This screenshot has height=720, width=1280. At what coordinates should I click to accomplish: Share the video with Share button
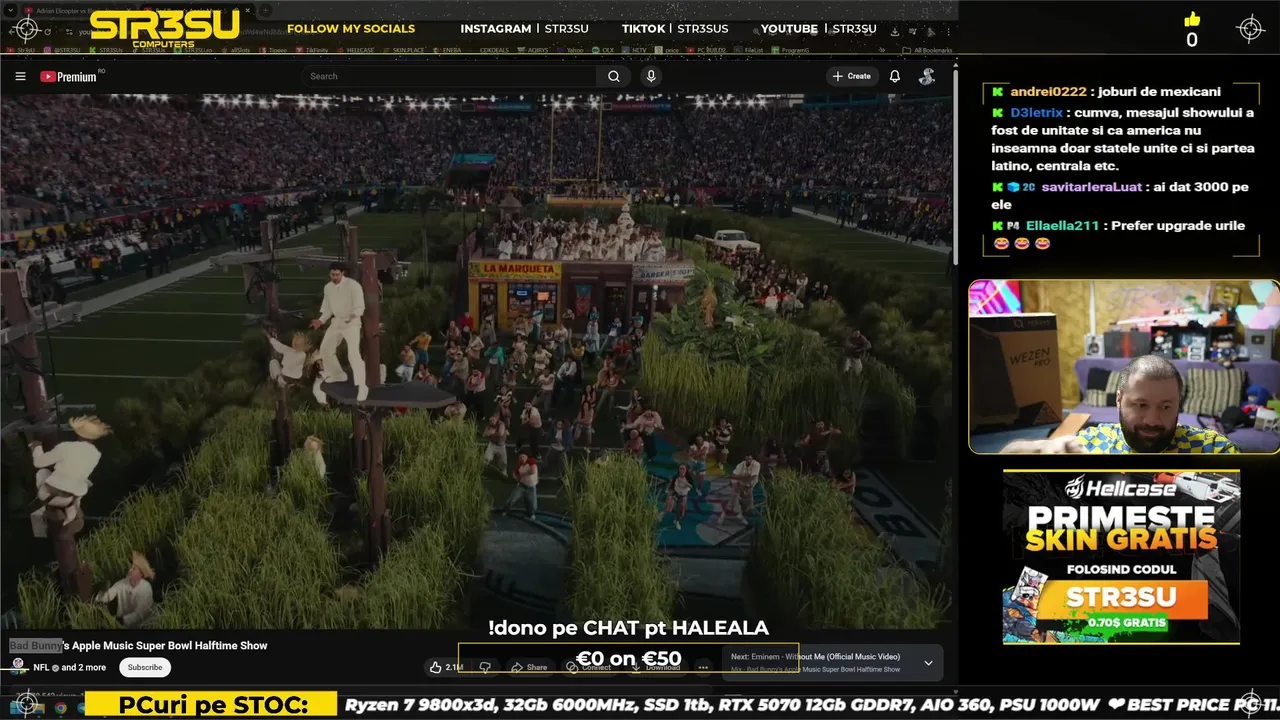click(529, 667)
